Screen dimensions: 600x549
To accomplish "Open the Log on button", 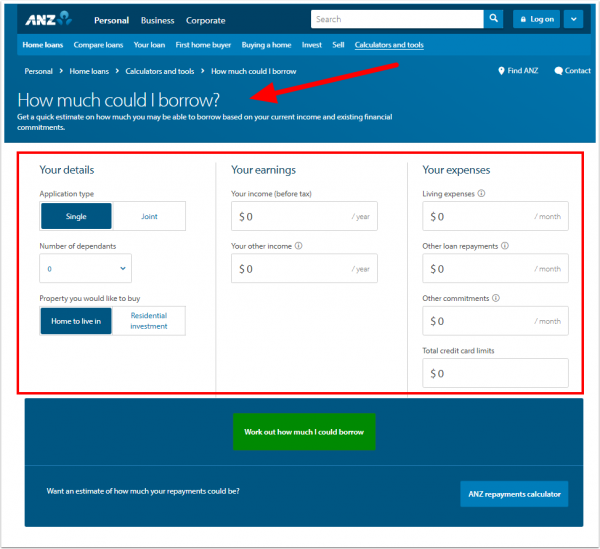I will coord(536,19).
